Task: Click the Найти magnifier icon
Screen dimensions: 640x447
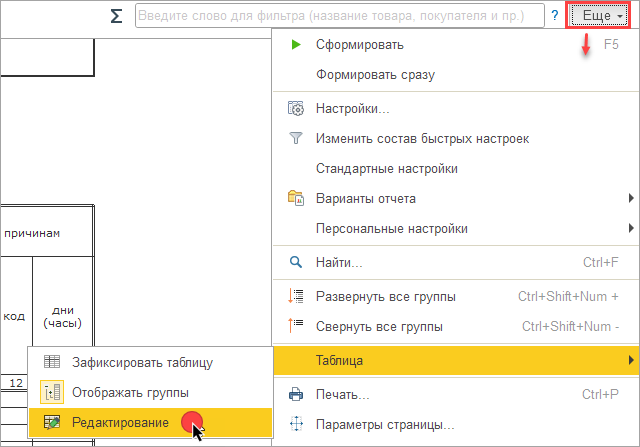Action: (295, 263)
